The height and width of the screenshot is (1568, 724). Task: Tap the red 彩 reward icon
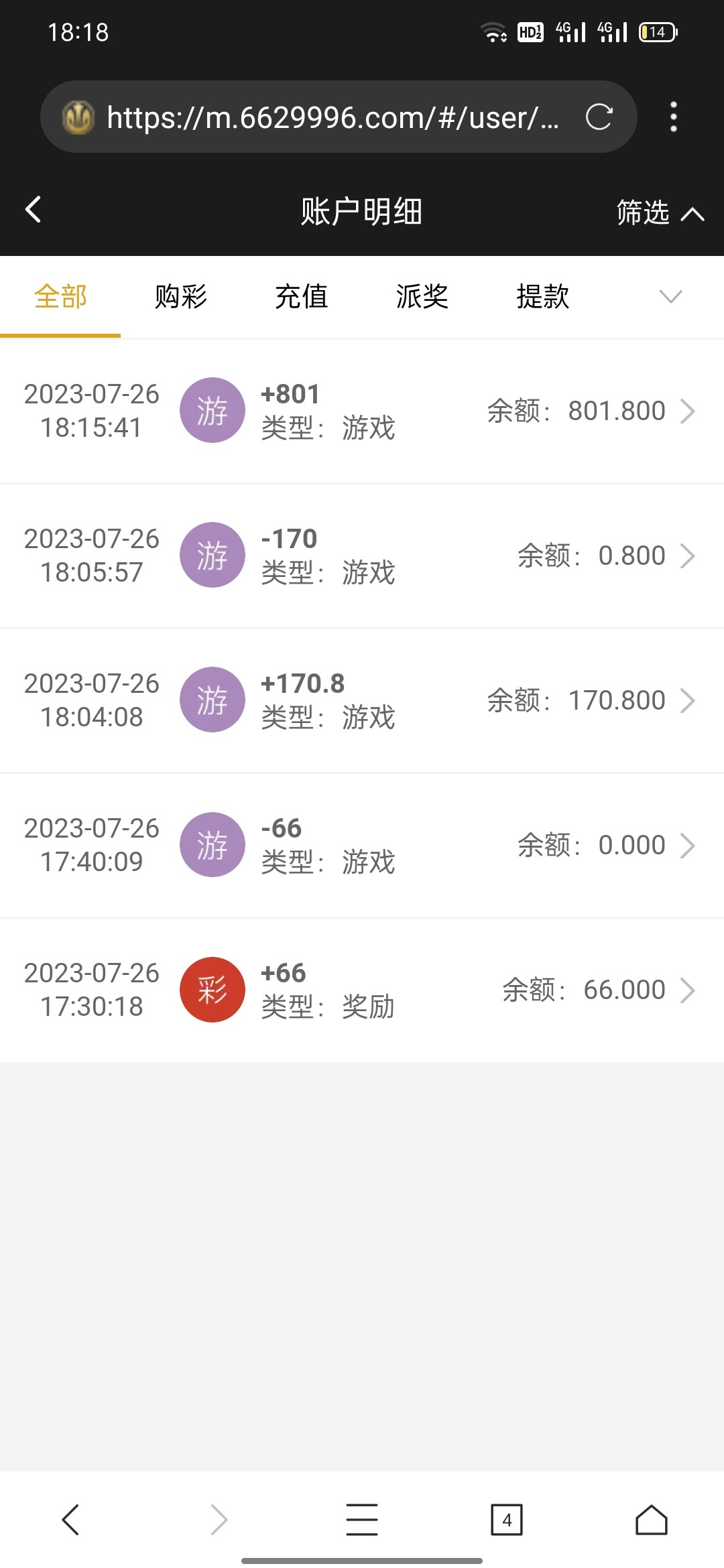pyautogui.click(x=213, y=990)
